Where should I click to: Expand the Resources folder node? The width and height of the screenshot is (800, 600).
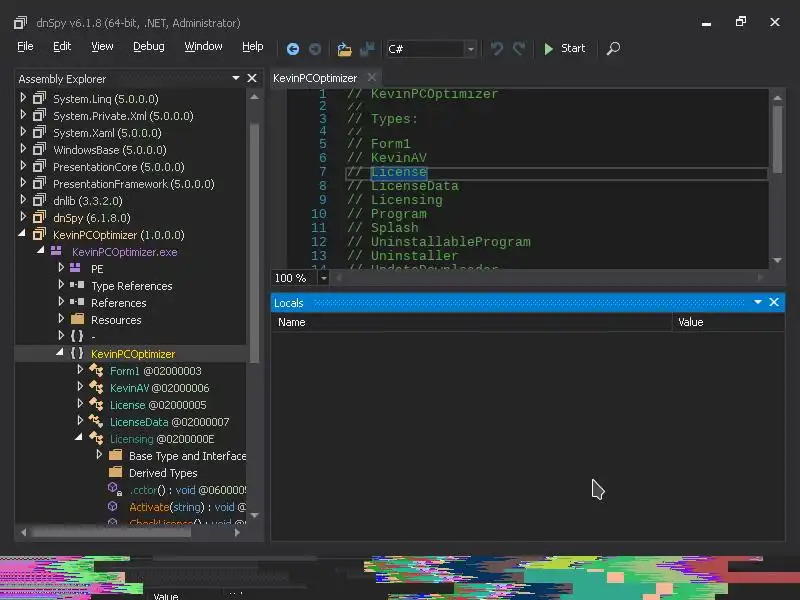coord(61,318)
